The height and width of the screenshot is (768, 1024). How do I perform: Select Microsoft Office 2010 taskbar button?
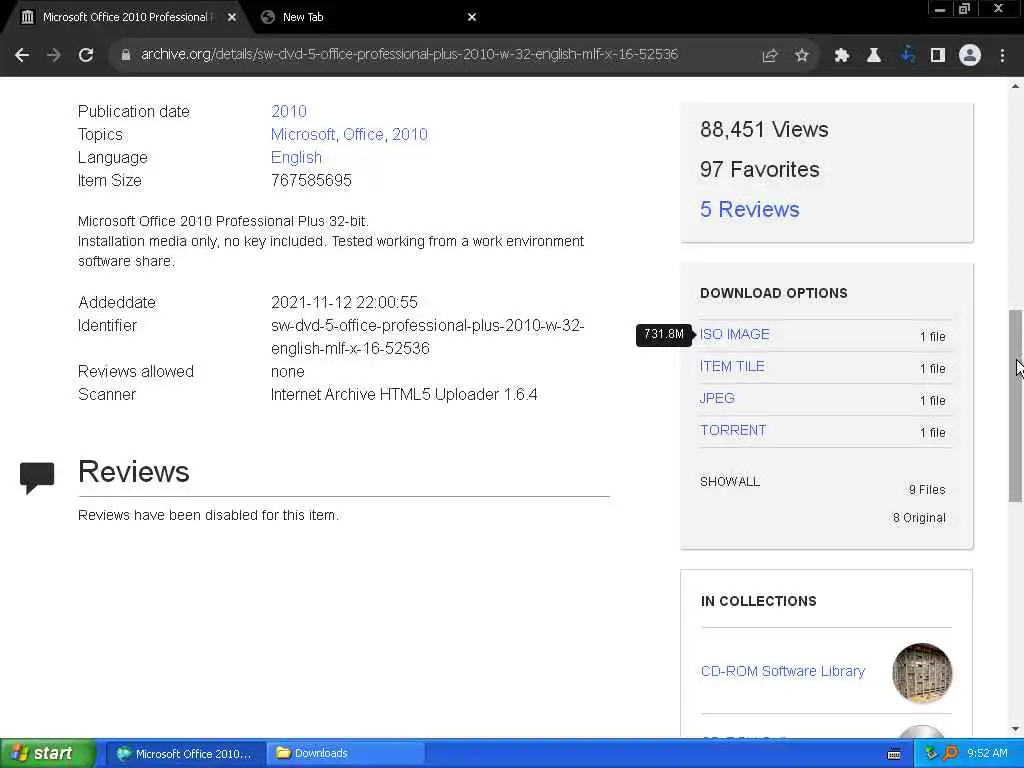point(185,754)
